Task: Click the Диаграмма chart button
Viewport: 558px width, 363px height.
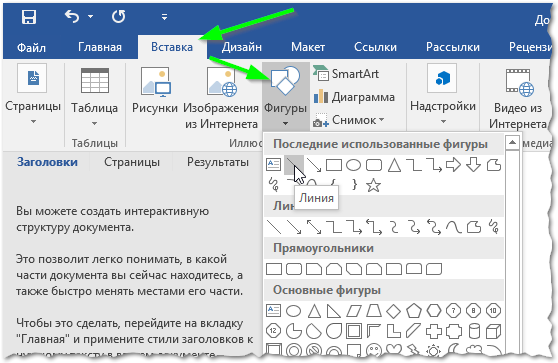Action: (x=354, y=97)
